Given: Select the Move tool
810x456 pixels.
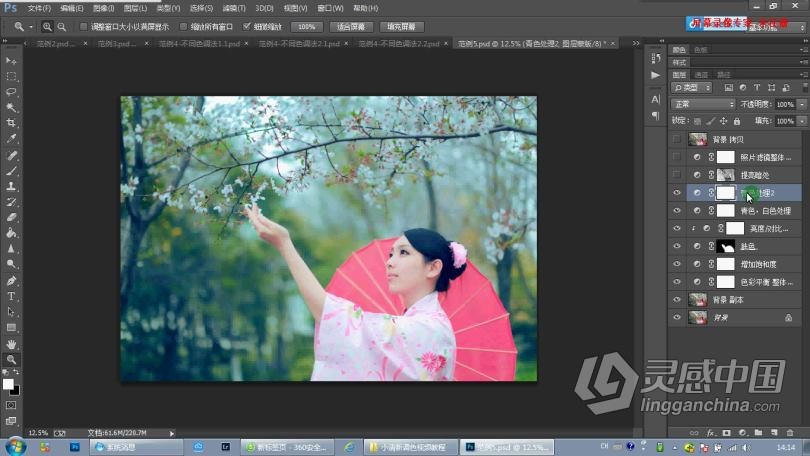Looking at the screenshot, I should (x=11, y=61).
